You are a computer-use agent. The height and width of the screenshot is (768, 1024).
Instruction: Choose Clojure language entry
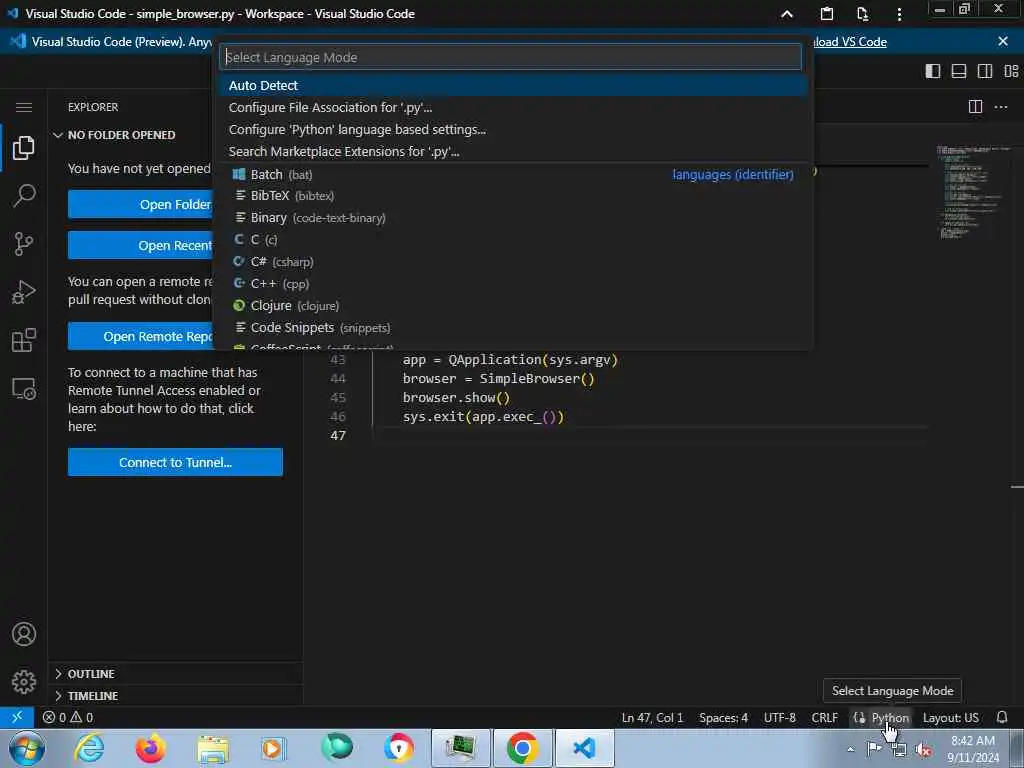tap(513, 306)
